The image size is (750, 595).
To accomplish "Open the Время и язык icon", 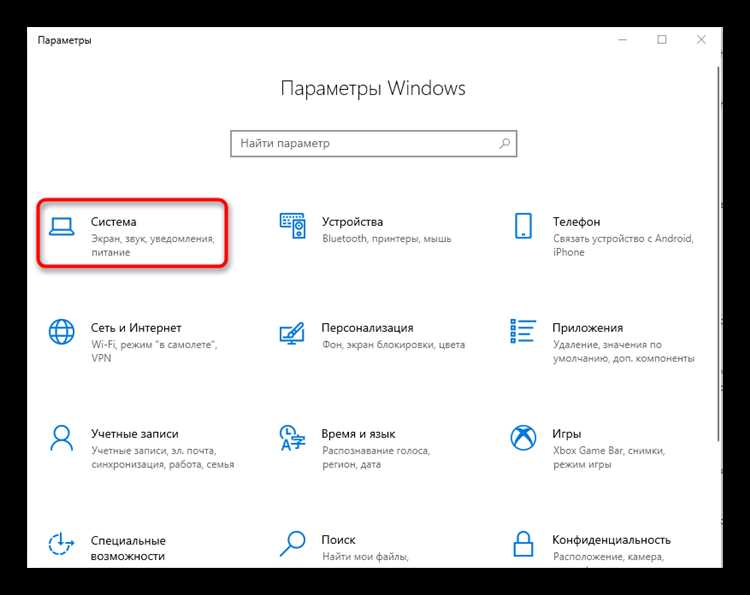I will [x=292, y=438].
